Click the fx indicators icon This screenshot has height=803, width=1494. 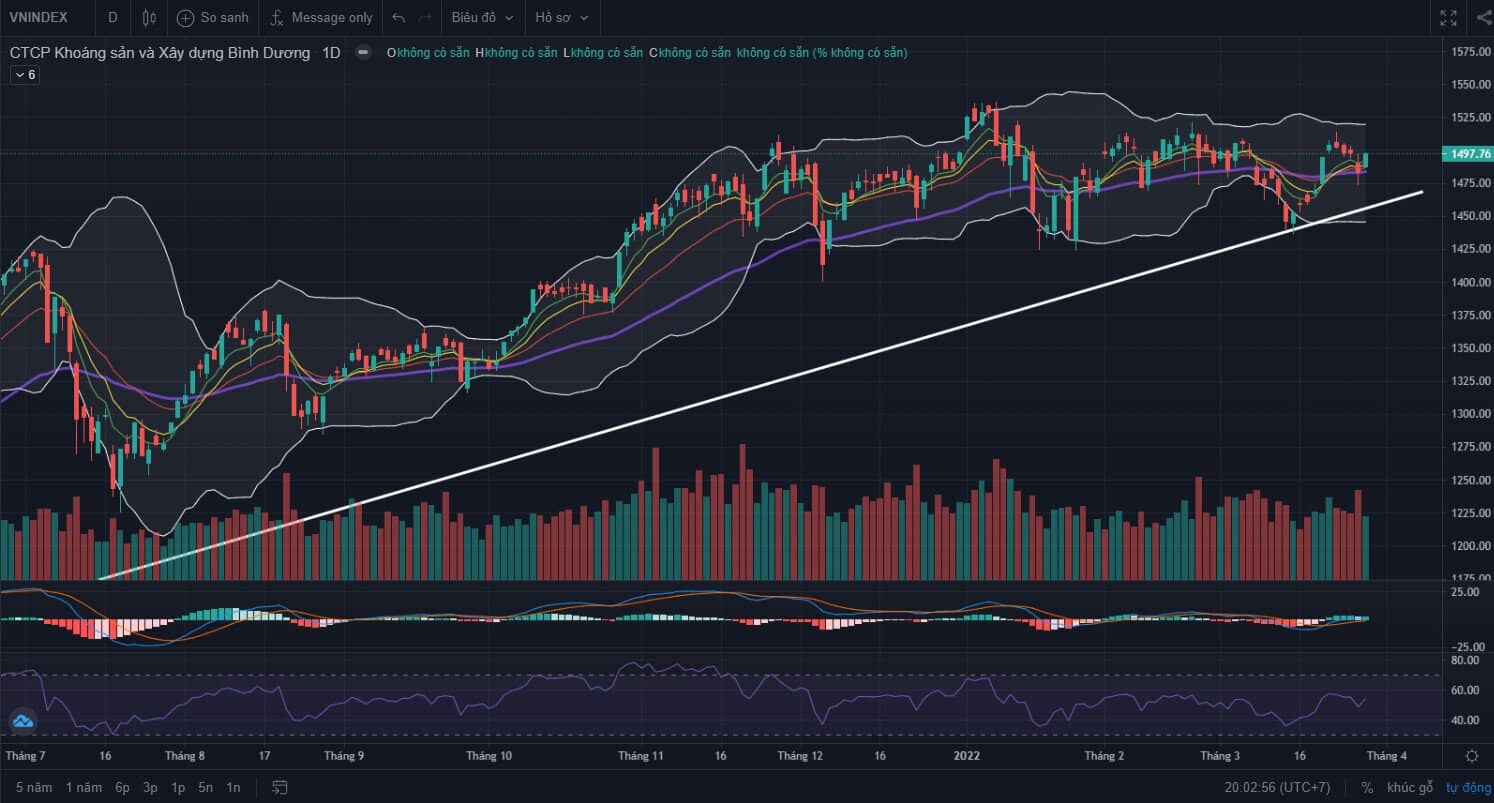(x=277, y=17)
